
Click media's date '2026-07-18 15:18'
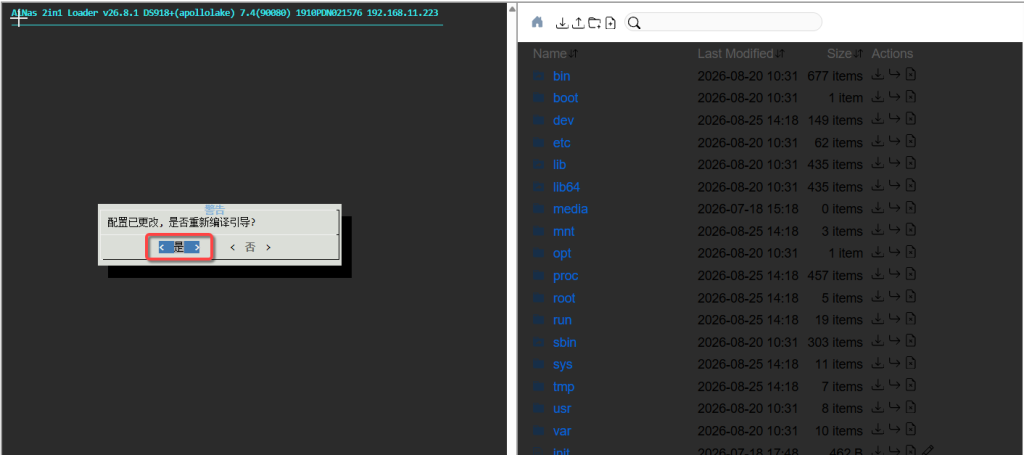pos(748,209)
